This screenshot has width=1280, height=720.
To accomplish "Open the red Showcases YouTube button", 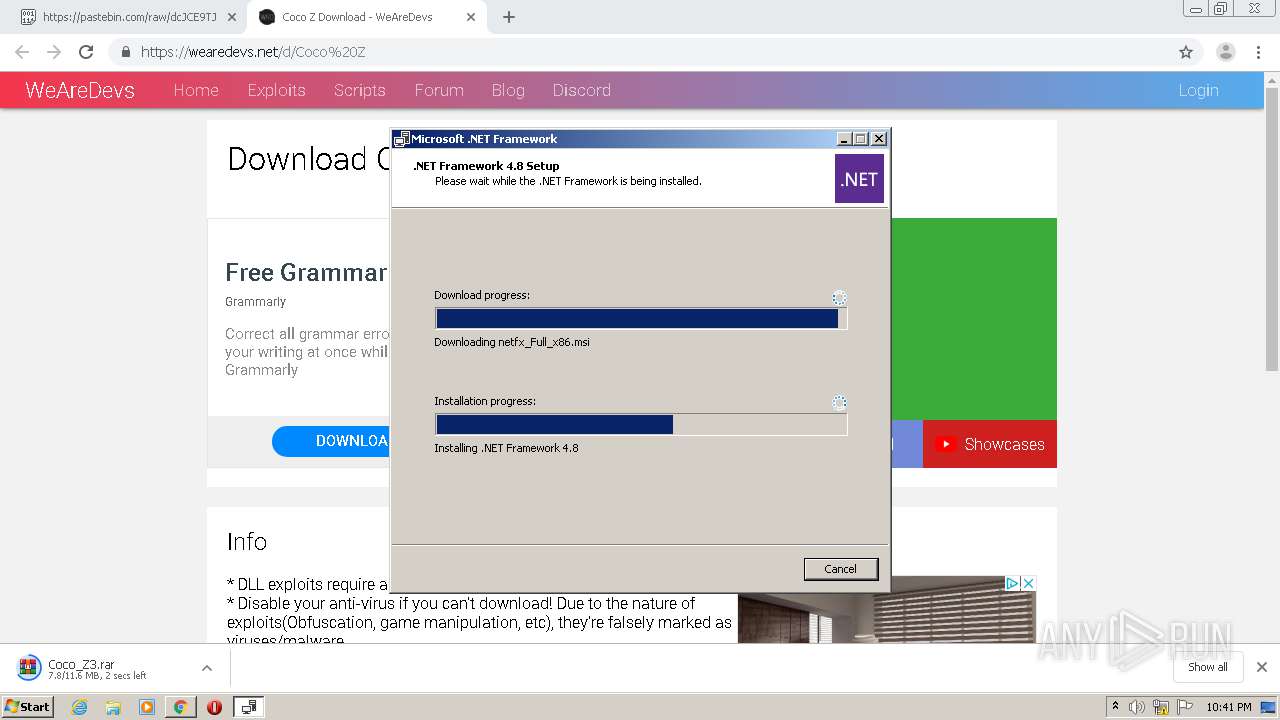I will 989,444.
